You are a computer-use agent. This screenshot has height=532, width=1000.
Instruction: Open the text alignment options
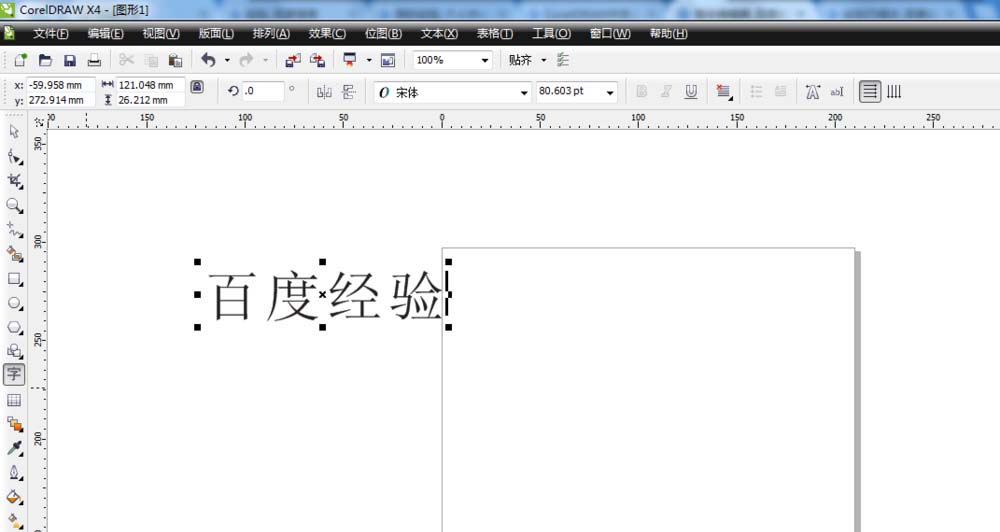(723, 92)
